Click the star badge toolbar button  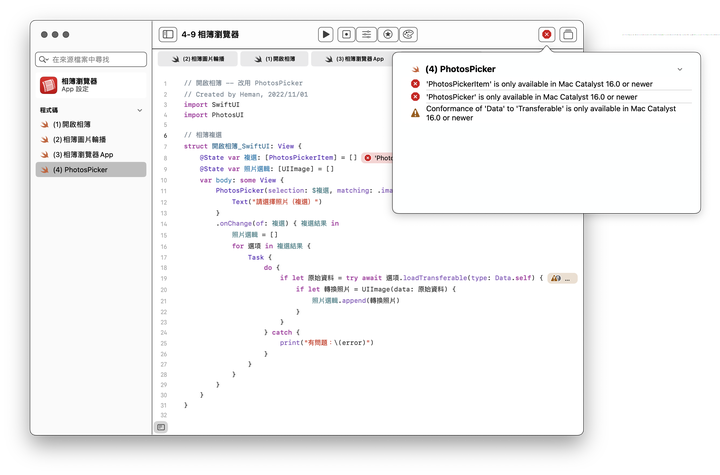(388, 34)
